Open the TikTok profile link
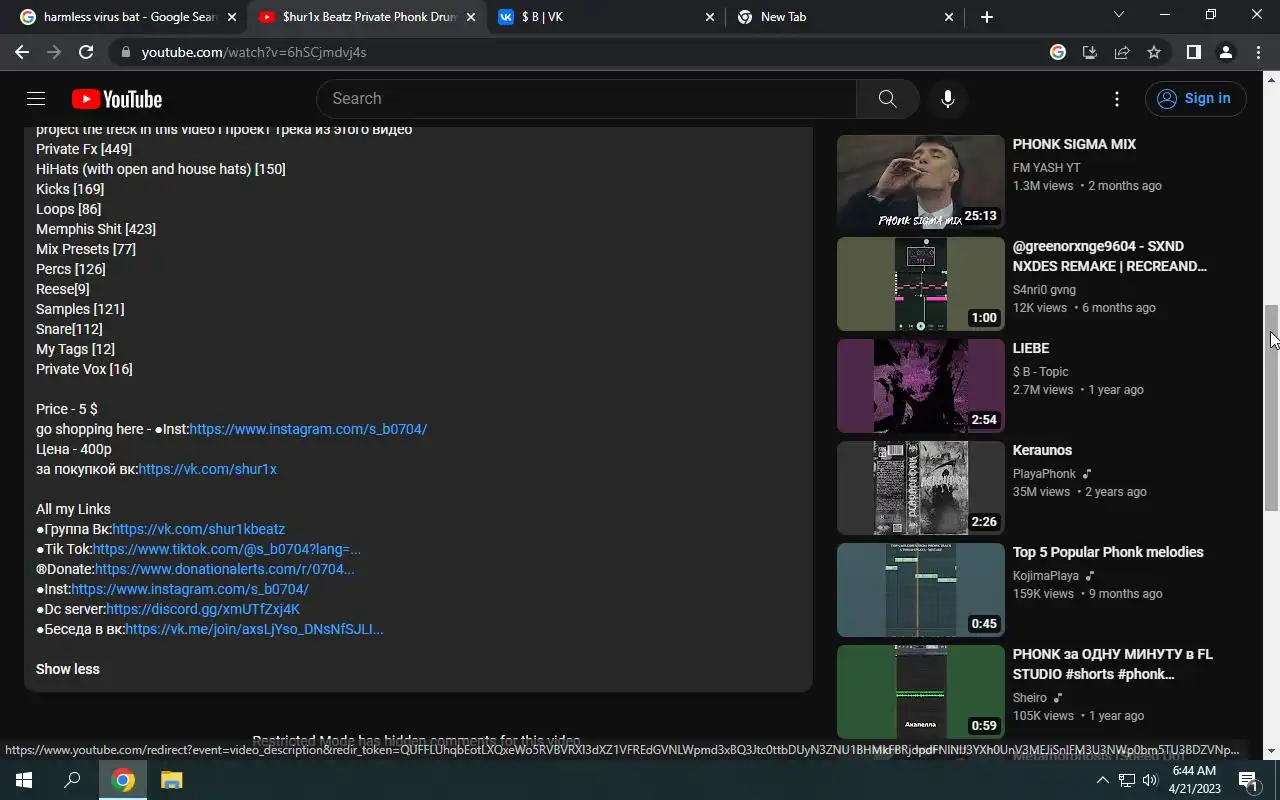The height and width of the screenshot is (800, 1280). [x=227, y=549]
